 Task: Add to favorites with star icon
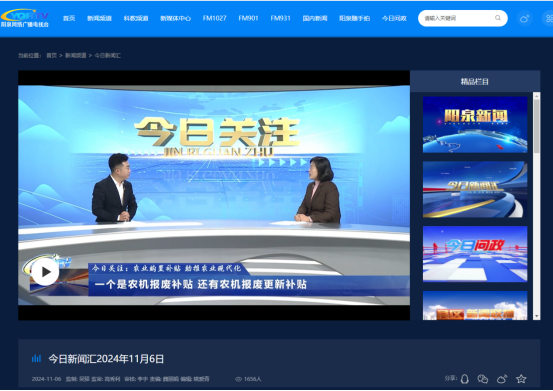521,379
